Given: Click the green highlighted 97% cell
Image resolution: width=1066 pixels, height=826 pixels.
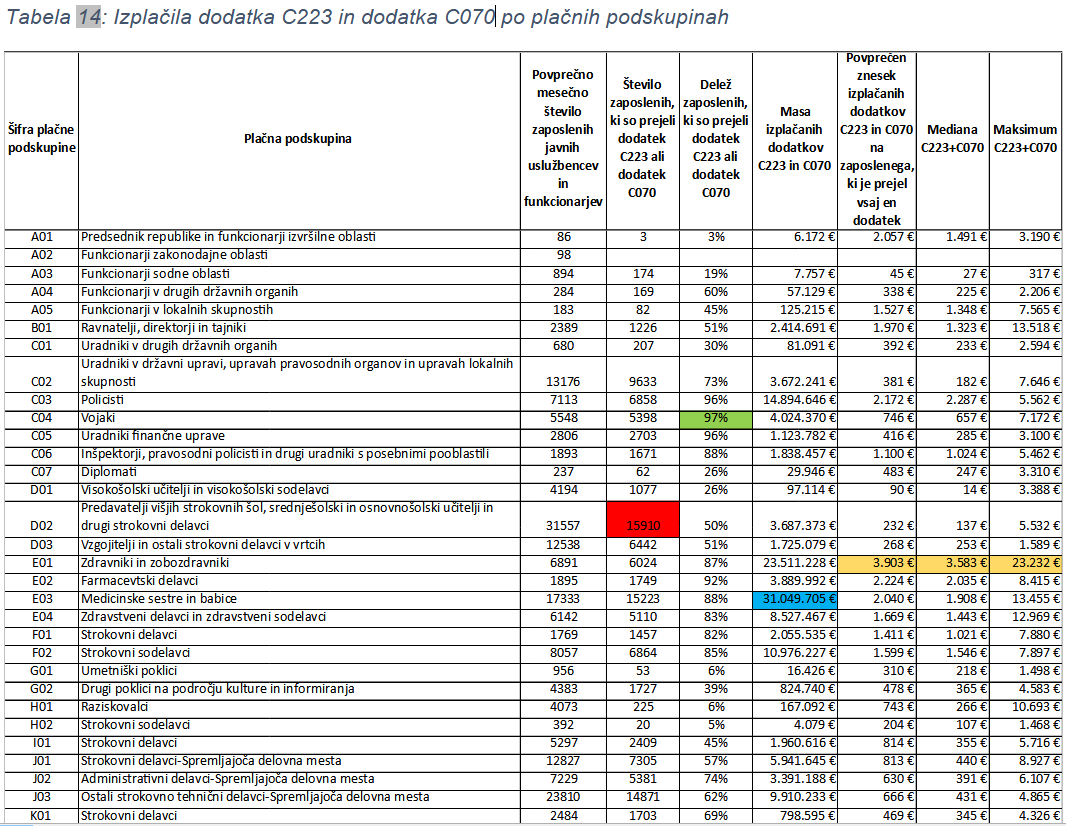Looking at the screenshot, I should [x=715, y=418].
